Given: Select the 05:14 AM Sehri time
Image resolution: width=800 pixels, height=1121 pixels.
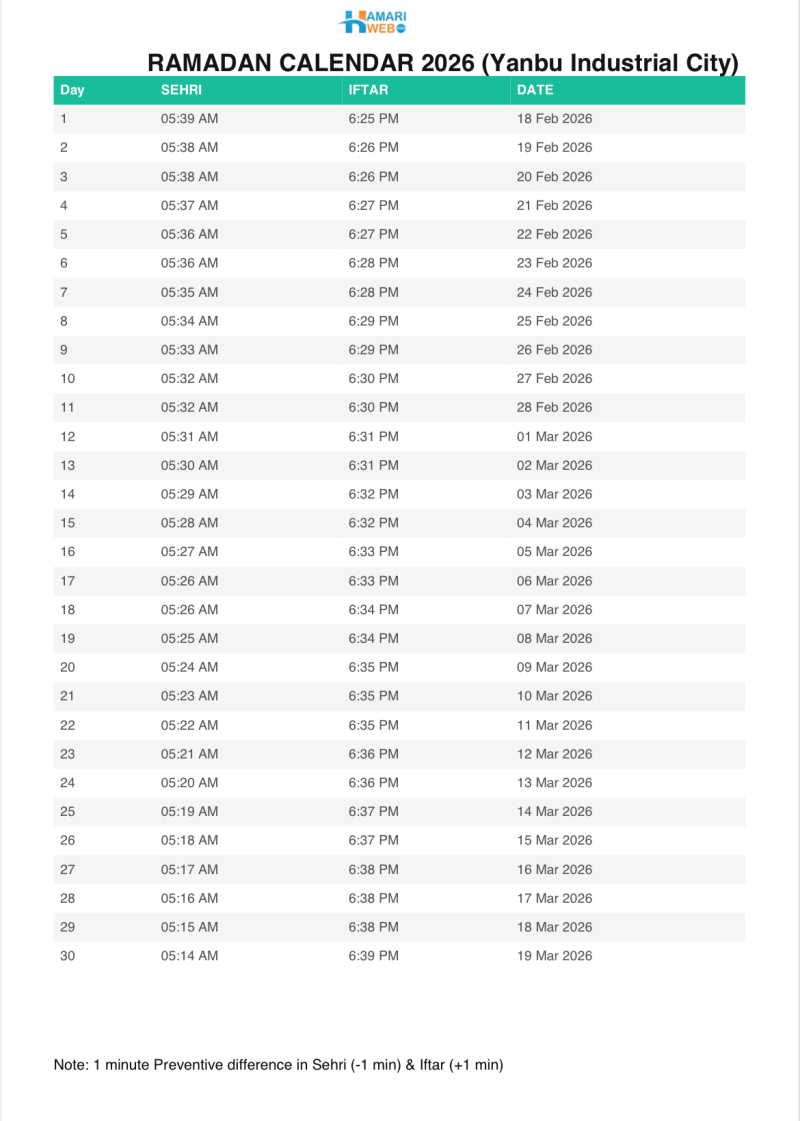Looking at the screenshot, I should (x=189, y=956).
